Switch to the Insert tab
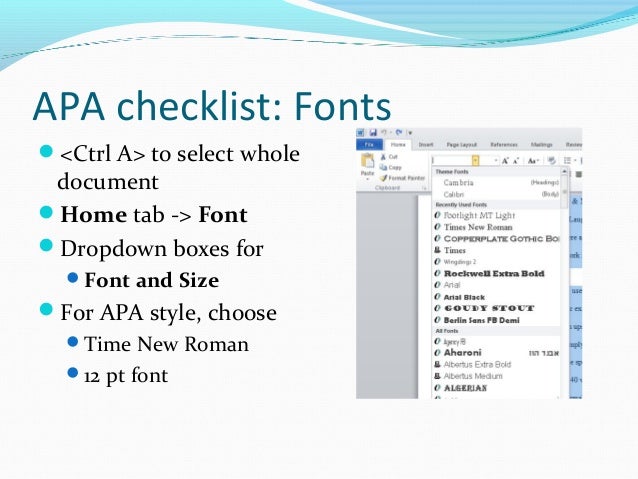Image resolution: width=638 pixels, height=479 pixels. (x=426, y=144)
